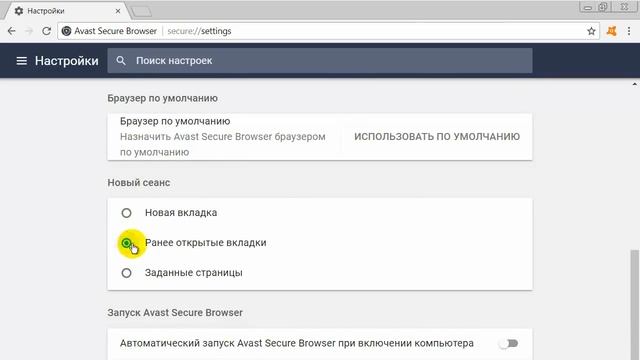Screen dimensions: 640x360
Task: Click ИСПОЛЬЗОВАТЬ ПО УМОЛЧАНИЮ button
Action: tap(437, 137)
